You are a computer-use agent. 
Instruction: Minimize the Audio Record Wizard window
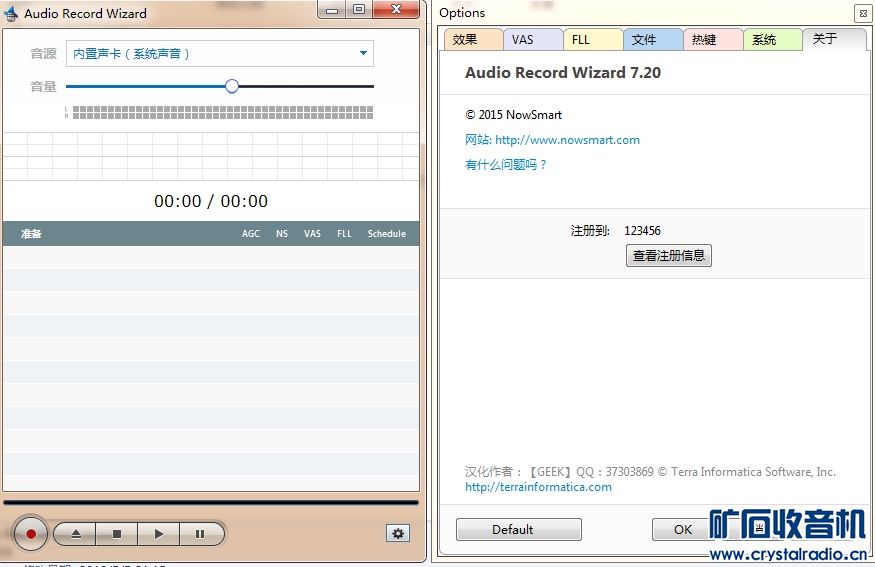click(332, 9)
